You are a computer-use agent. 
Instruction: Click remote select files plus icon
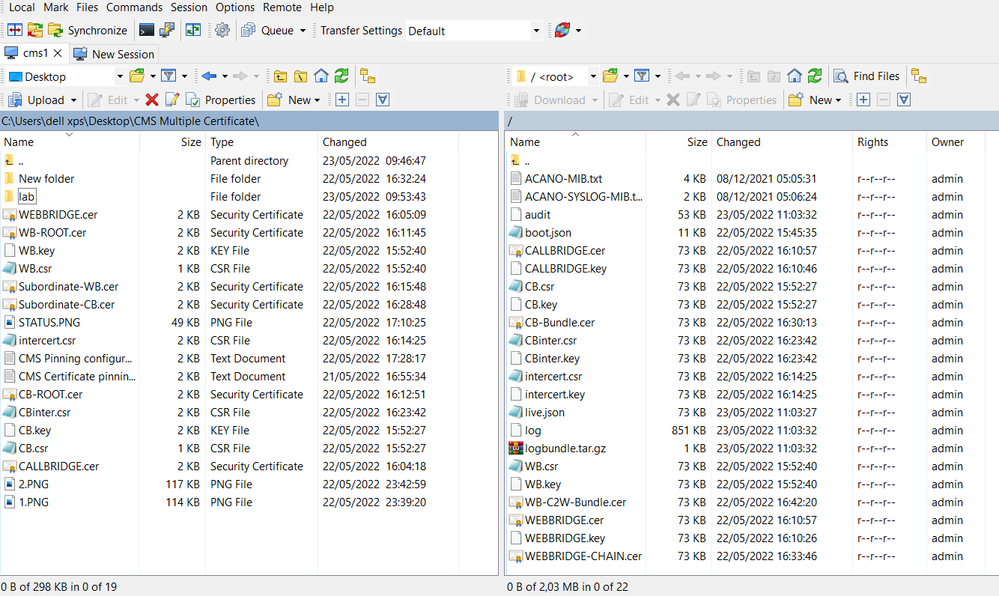863,100
